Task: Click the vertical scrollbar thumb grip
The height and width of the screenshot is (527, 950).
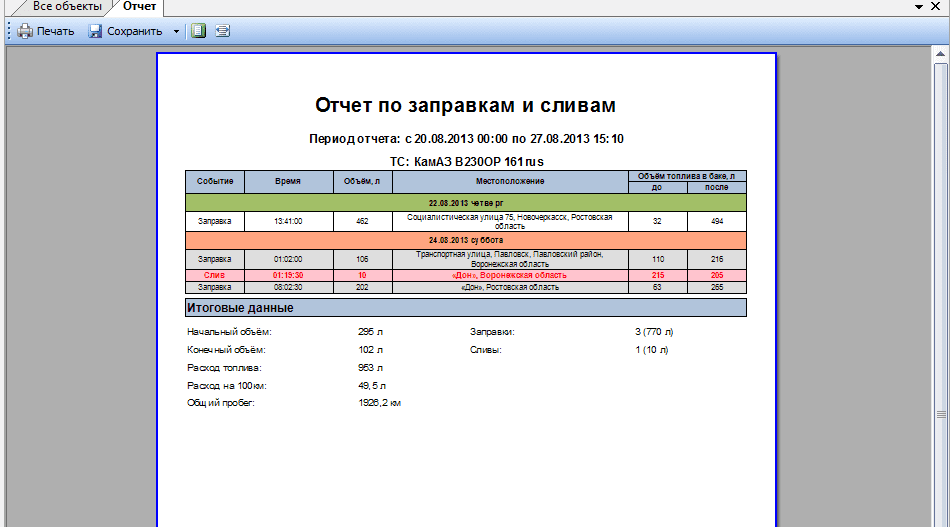Action: coord(941,414)
